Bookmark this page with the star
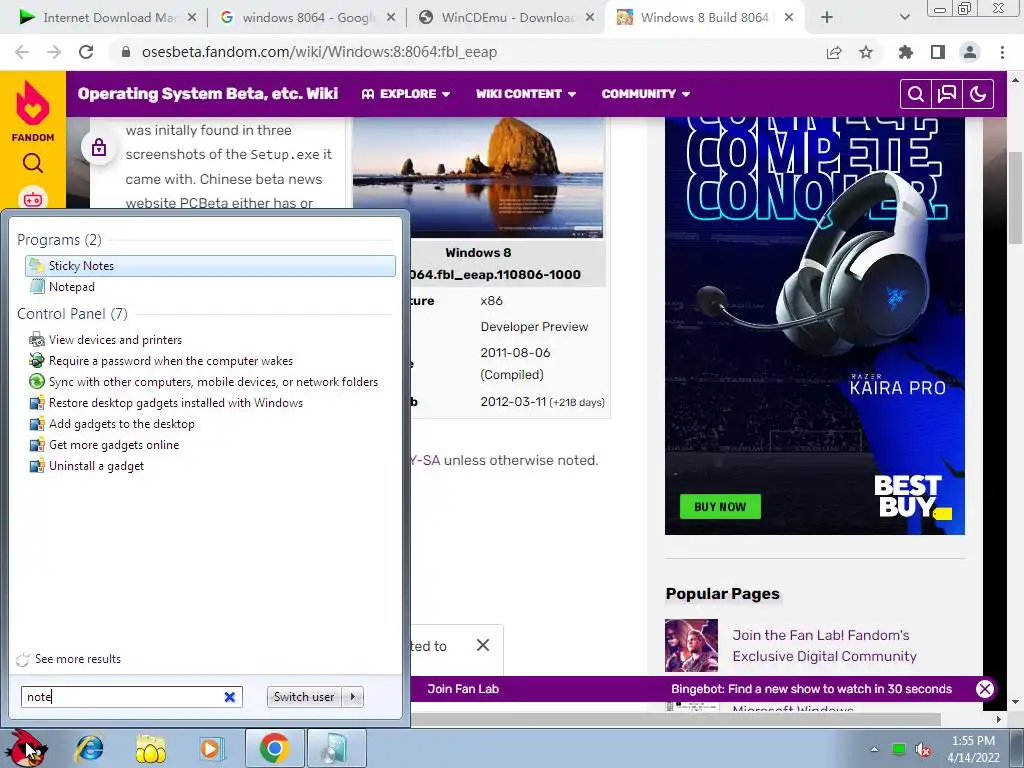Viewport: 1024px width, 768px height. pos(866,52)
